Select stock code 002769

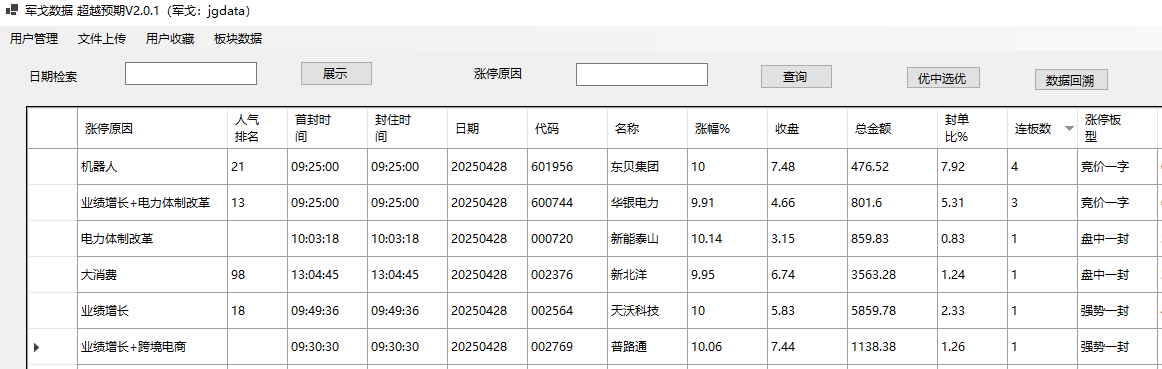[567, 347]
